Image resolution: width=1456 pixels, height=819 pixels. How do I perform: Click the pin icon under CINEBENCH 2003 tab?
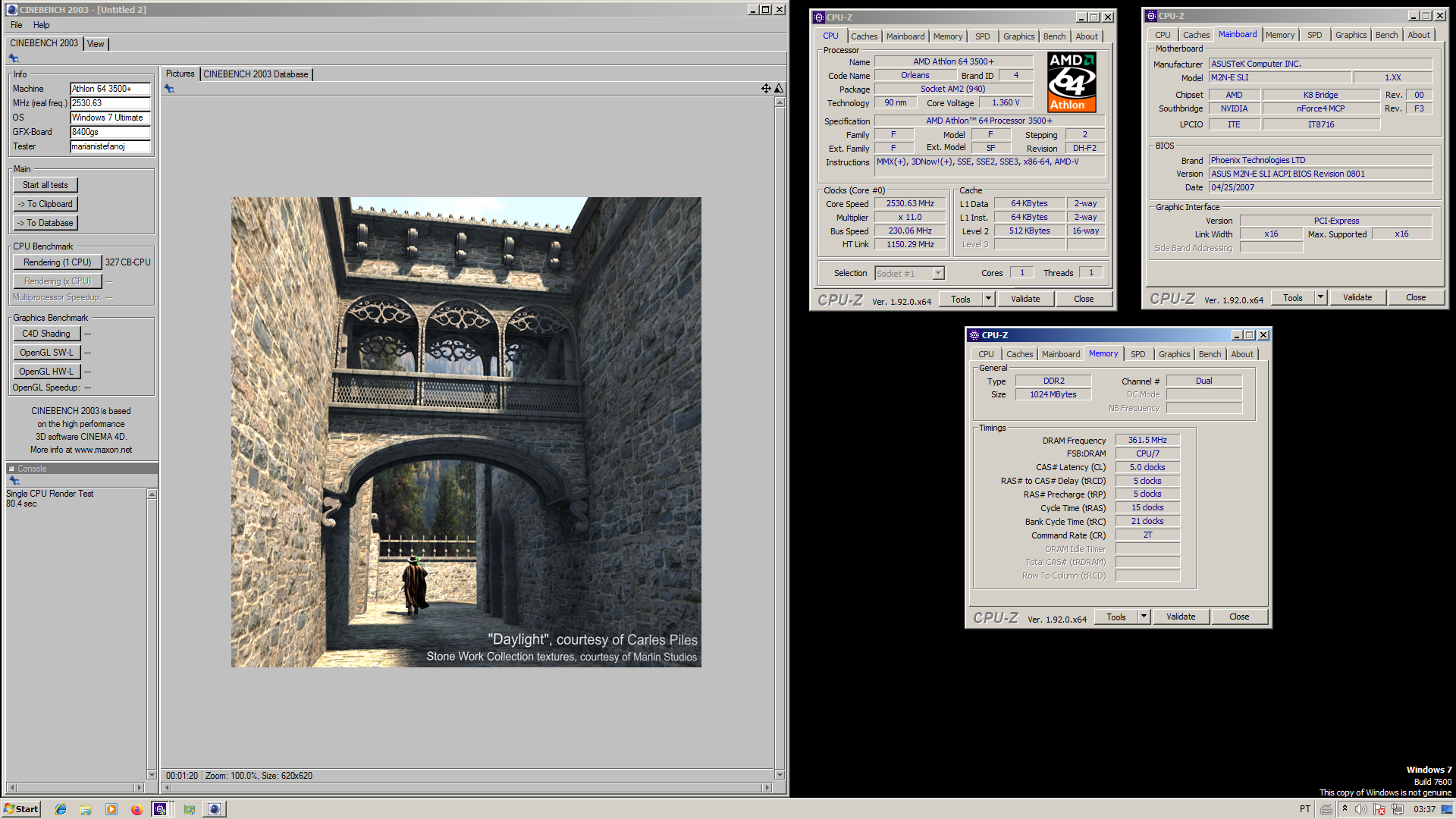click(14, 58)
